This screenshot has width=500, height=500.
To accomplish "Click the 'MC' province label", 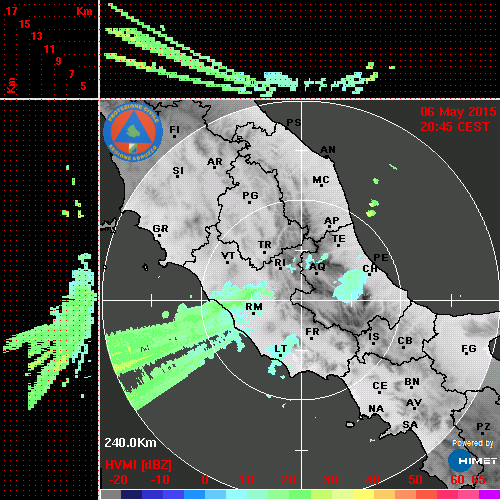I will pyautogui.click(x=321, y=180).
